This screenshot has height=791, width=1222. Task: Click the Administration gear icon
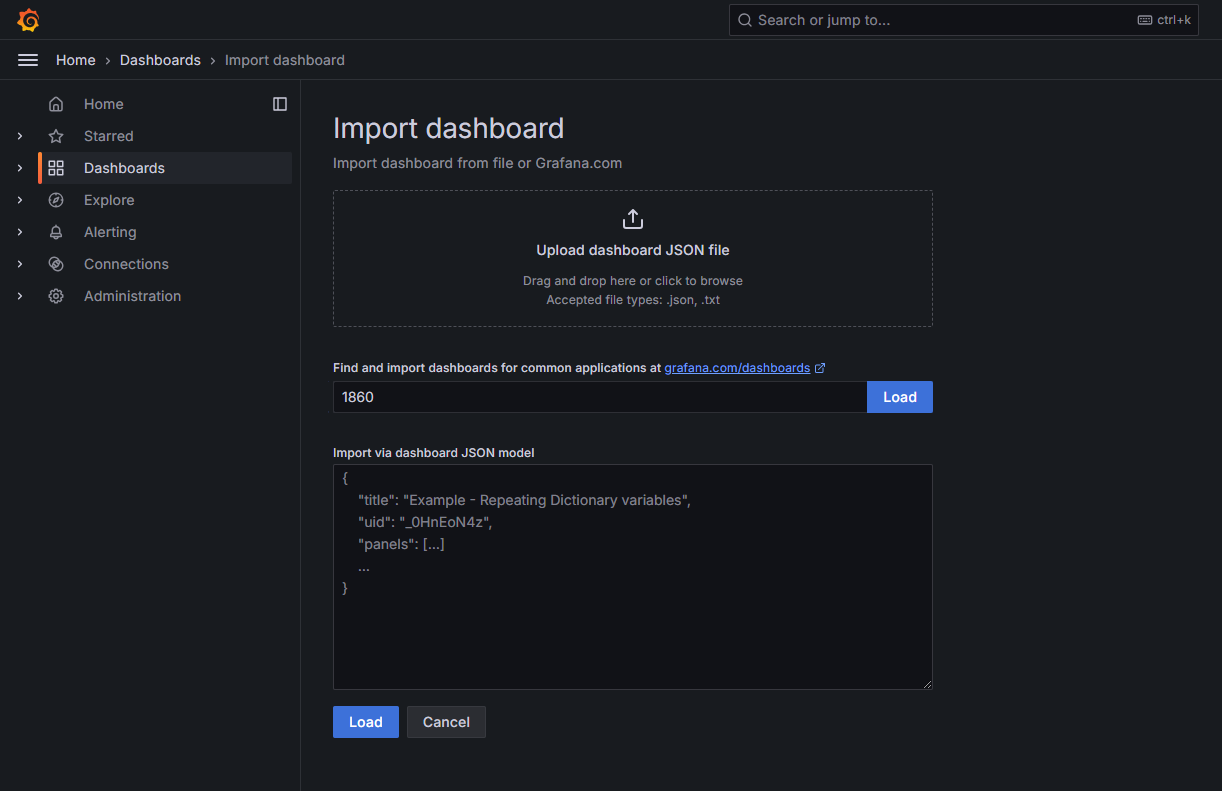pyautogui.click(x=56, y=296)
